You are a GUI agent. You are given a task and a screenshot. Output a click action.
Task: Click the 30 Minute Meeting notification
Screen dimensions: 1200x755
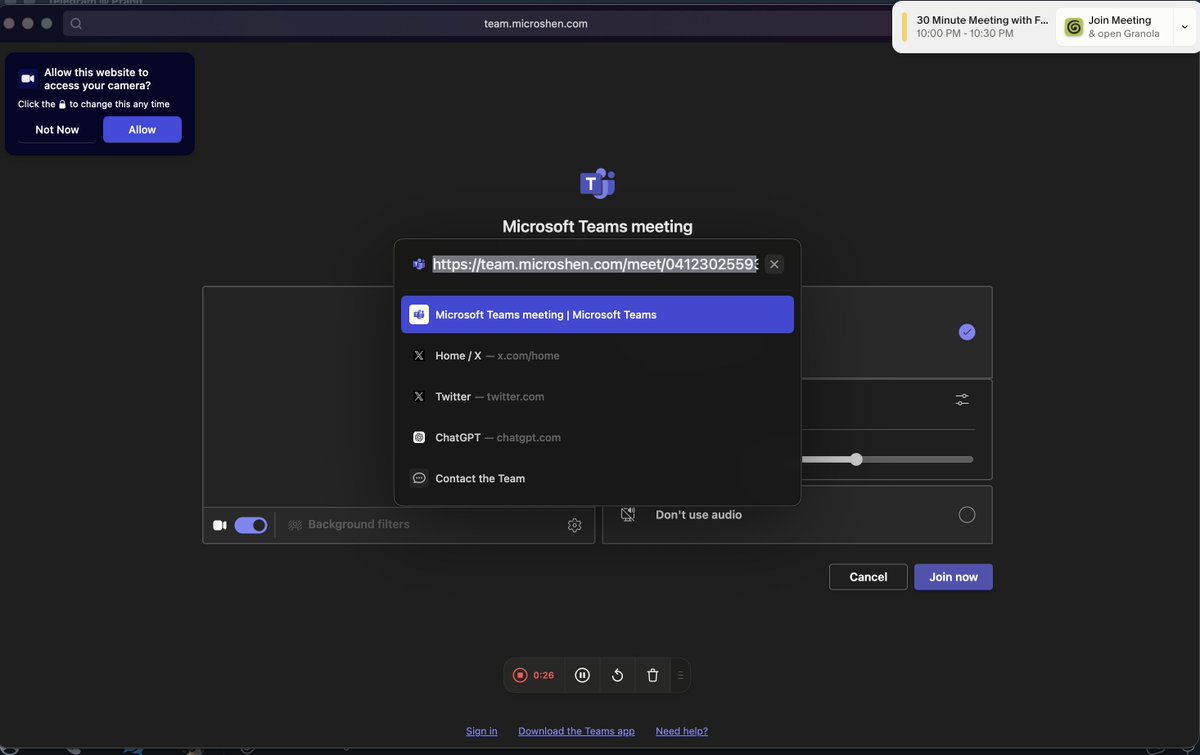click(974, 27)
